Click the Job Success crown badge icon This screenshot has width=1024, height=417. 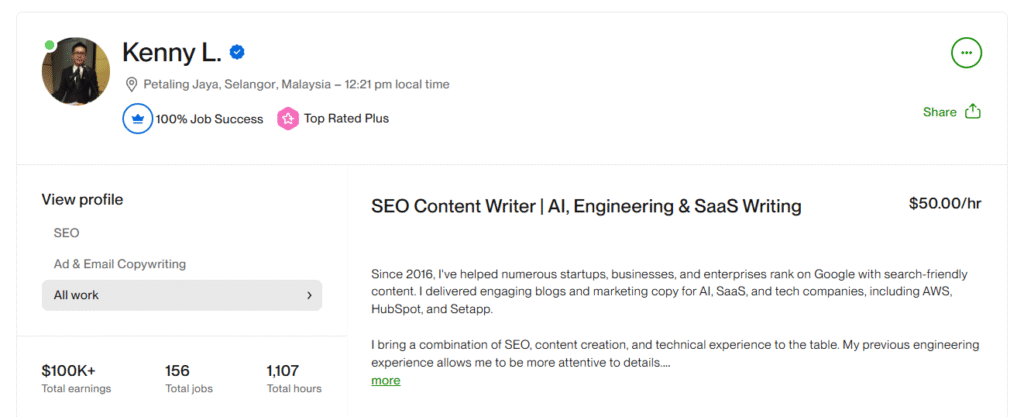tap(136, 119)
